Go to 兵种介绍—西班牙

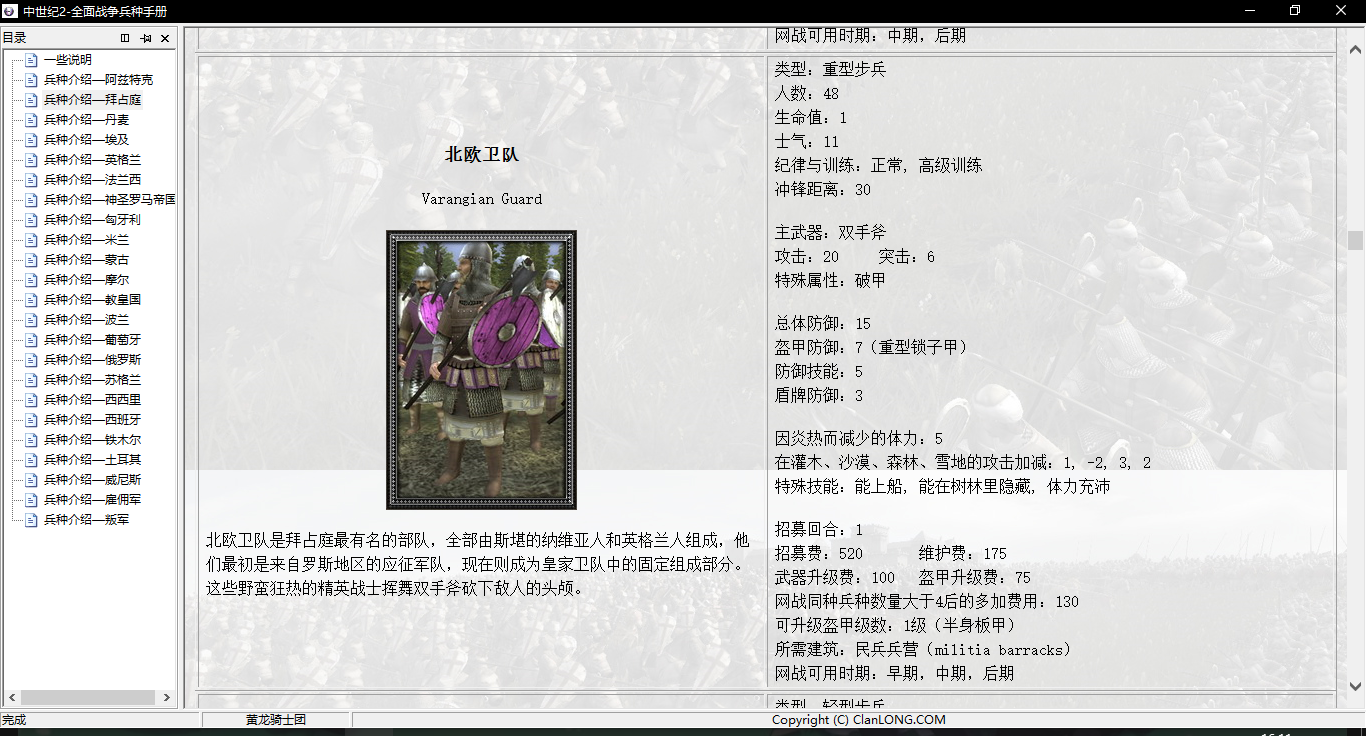93,420
